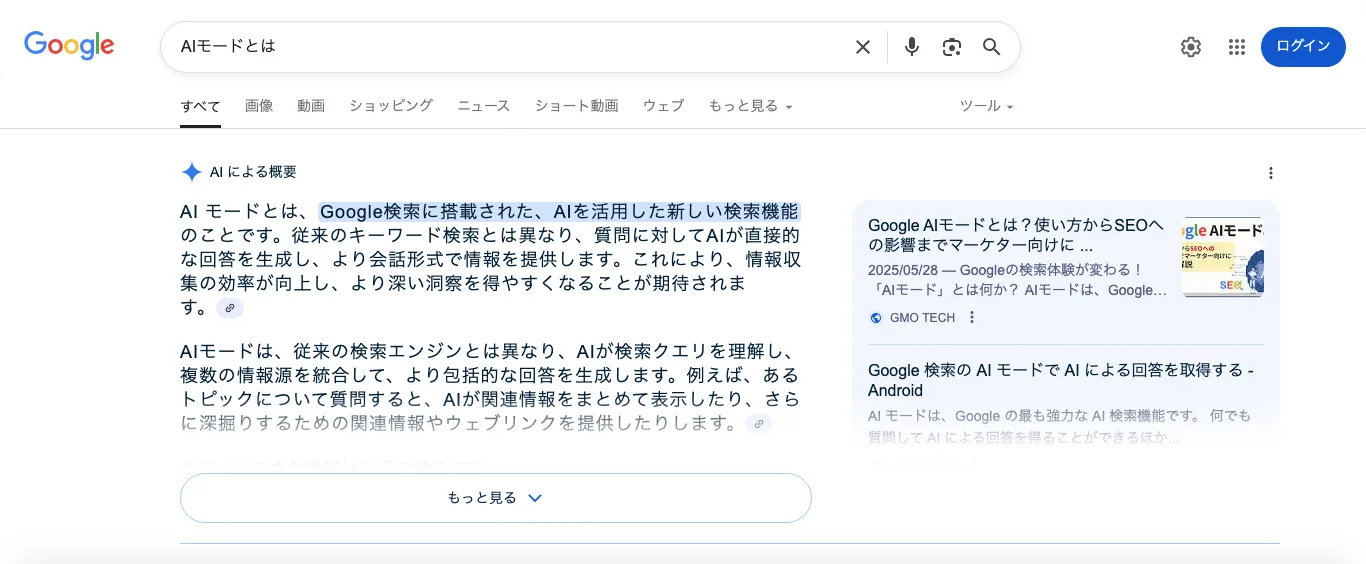This screenshot has height=564, width=1366.
Task: Open the ツール dropdown
Action: click(987, 106)
